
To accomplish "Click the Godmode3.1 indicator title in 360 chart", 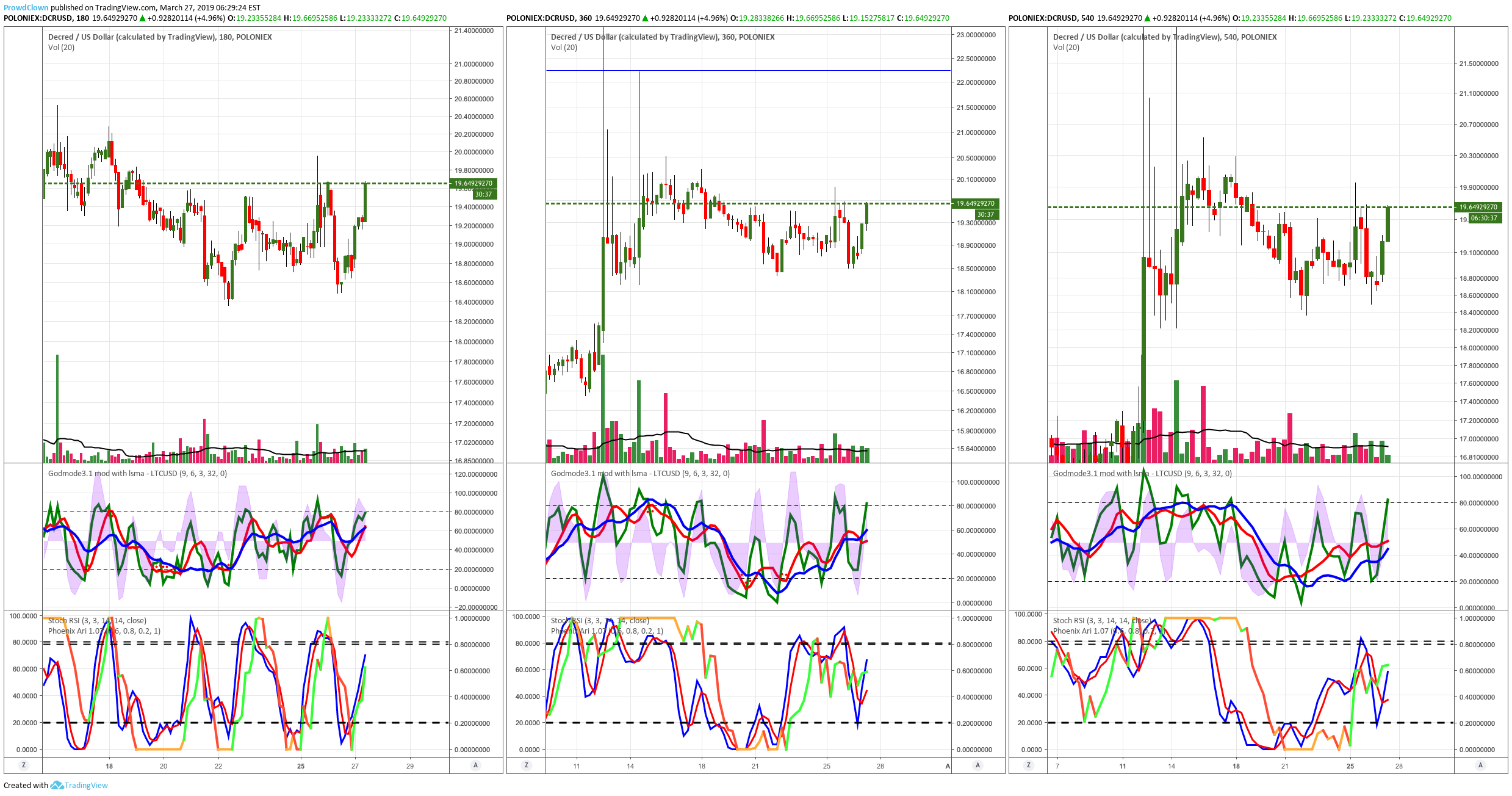I will pos(640,474).
